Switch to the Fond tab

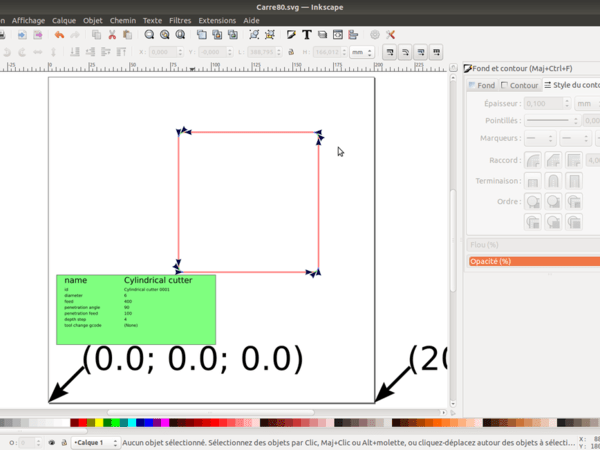(x=483, y=86)
